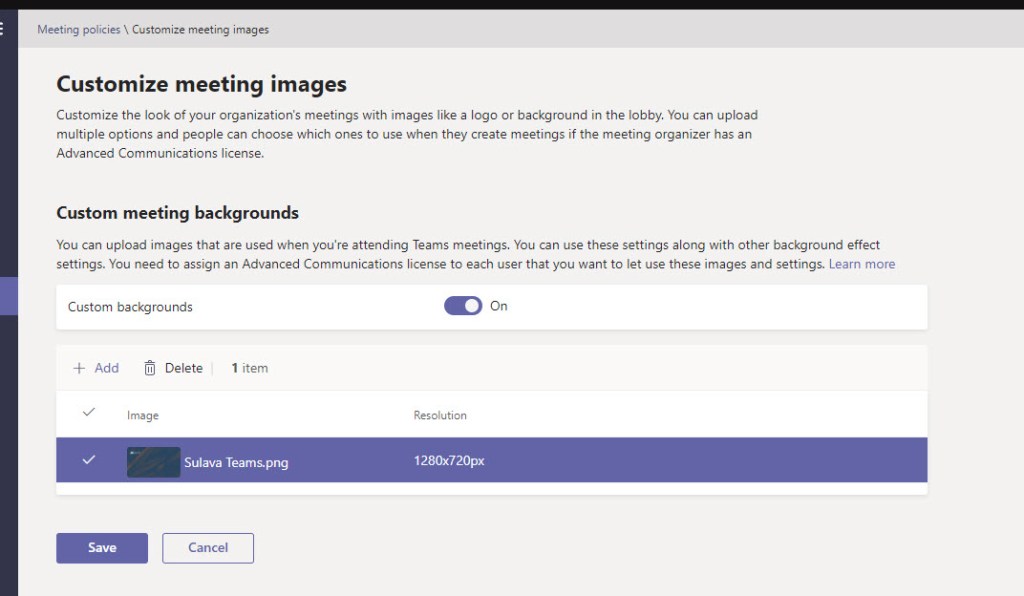This screenshot has width=1024, height=596.
Task: Open the hamburger navigation menu
Action: (3, 29)
